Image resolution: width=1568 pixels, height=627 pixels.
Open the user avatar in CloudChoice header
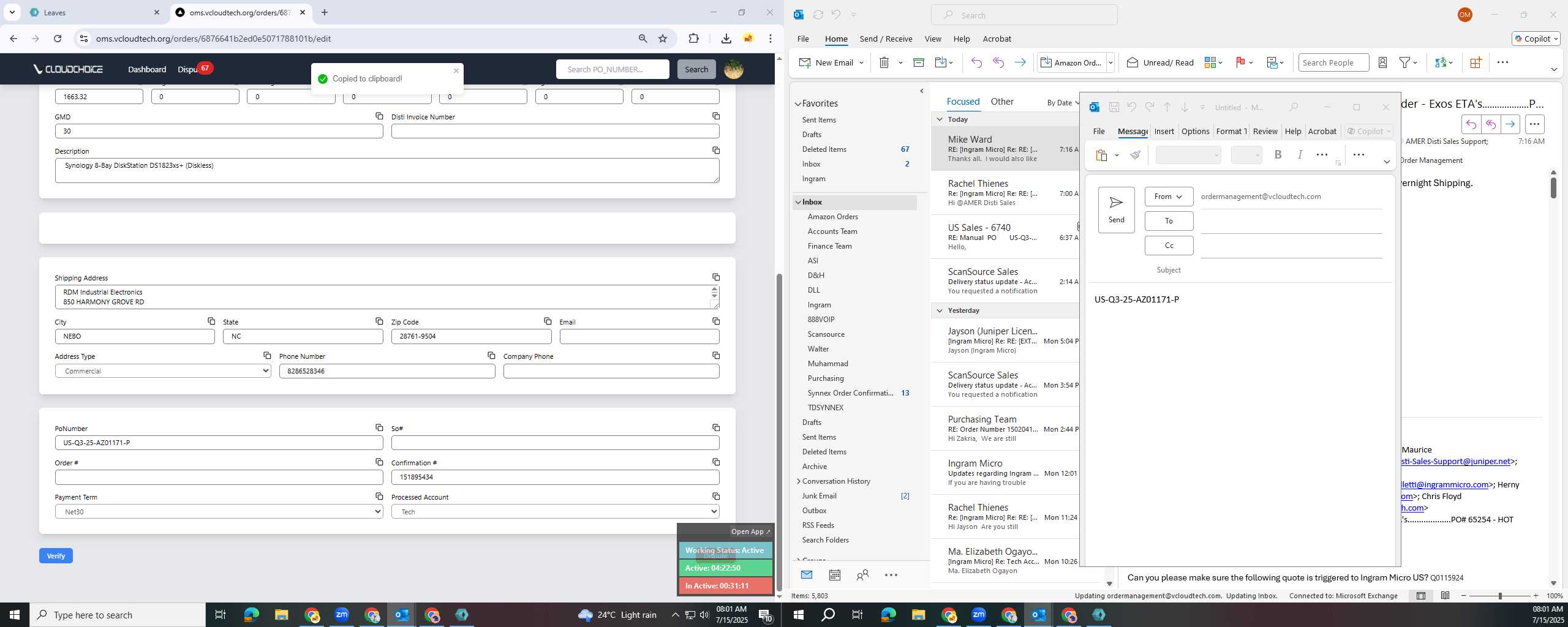[734, 69]
